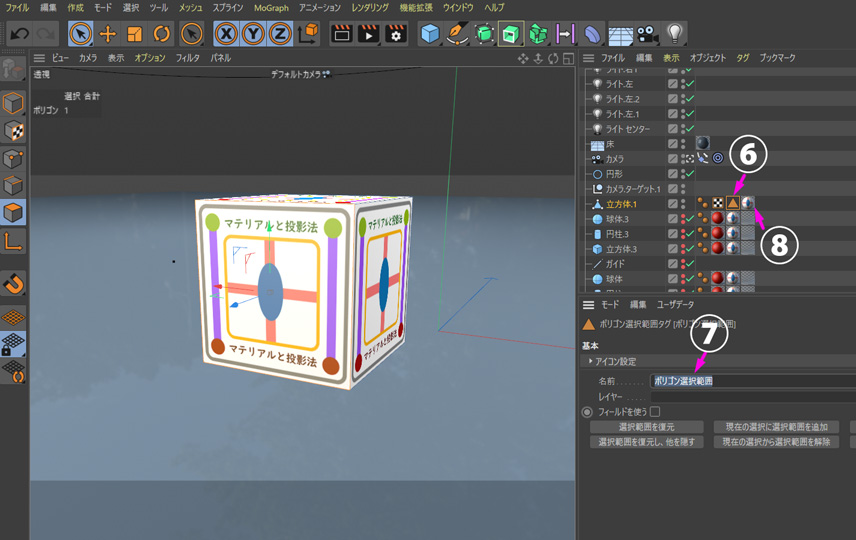Select the Move tool in the toolbar
This screenshot has width=856, height=540.
click(107, 34)
